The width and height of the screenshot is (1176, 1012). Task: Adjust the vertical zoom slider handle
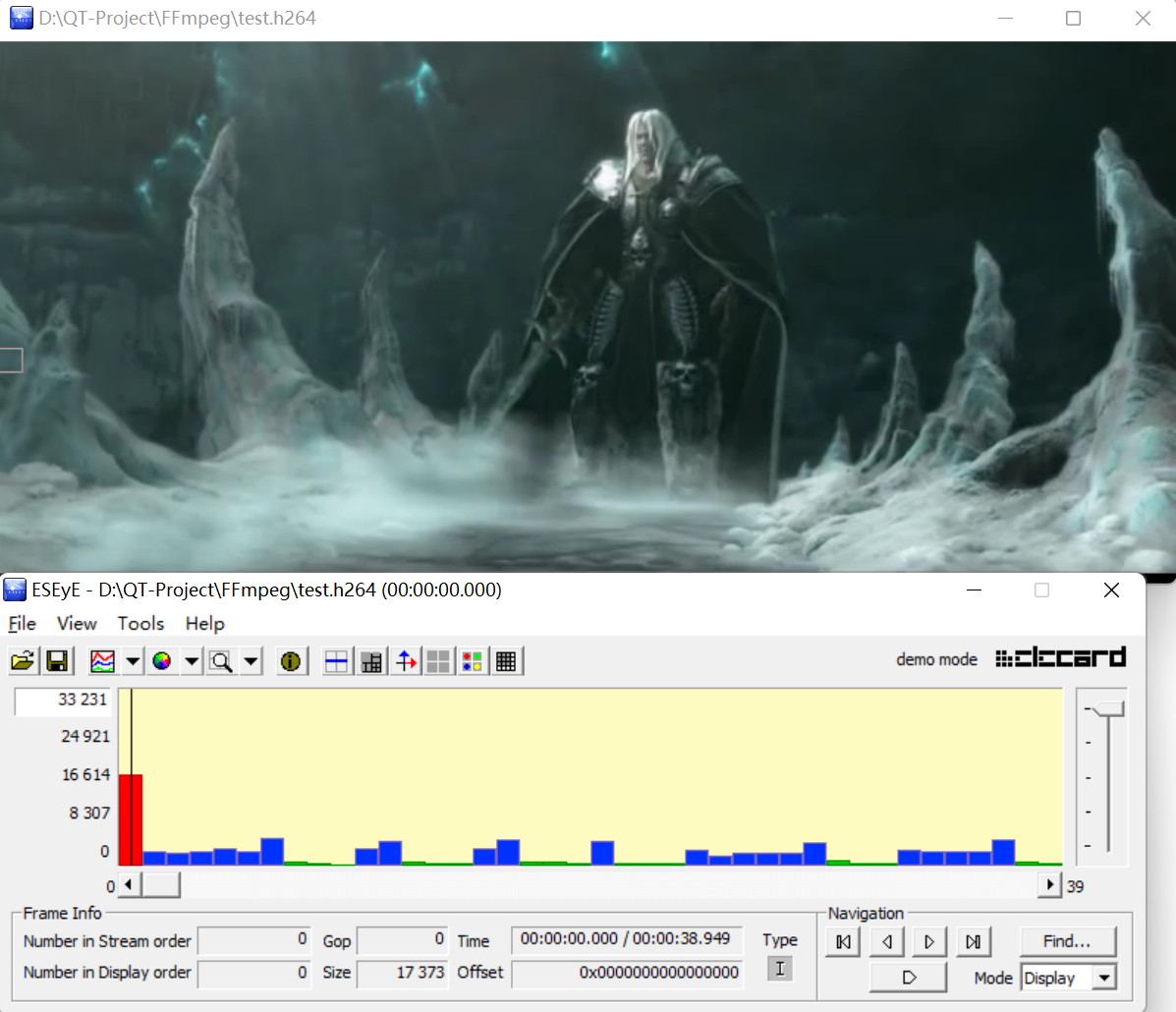pyautogui.click(x=1108, y=709)
